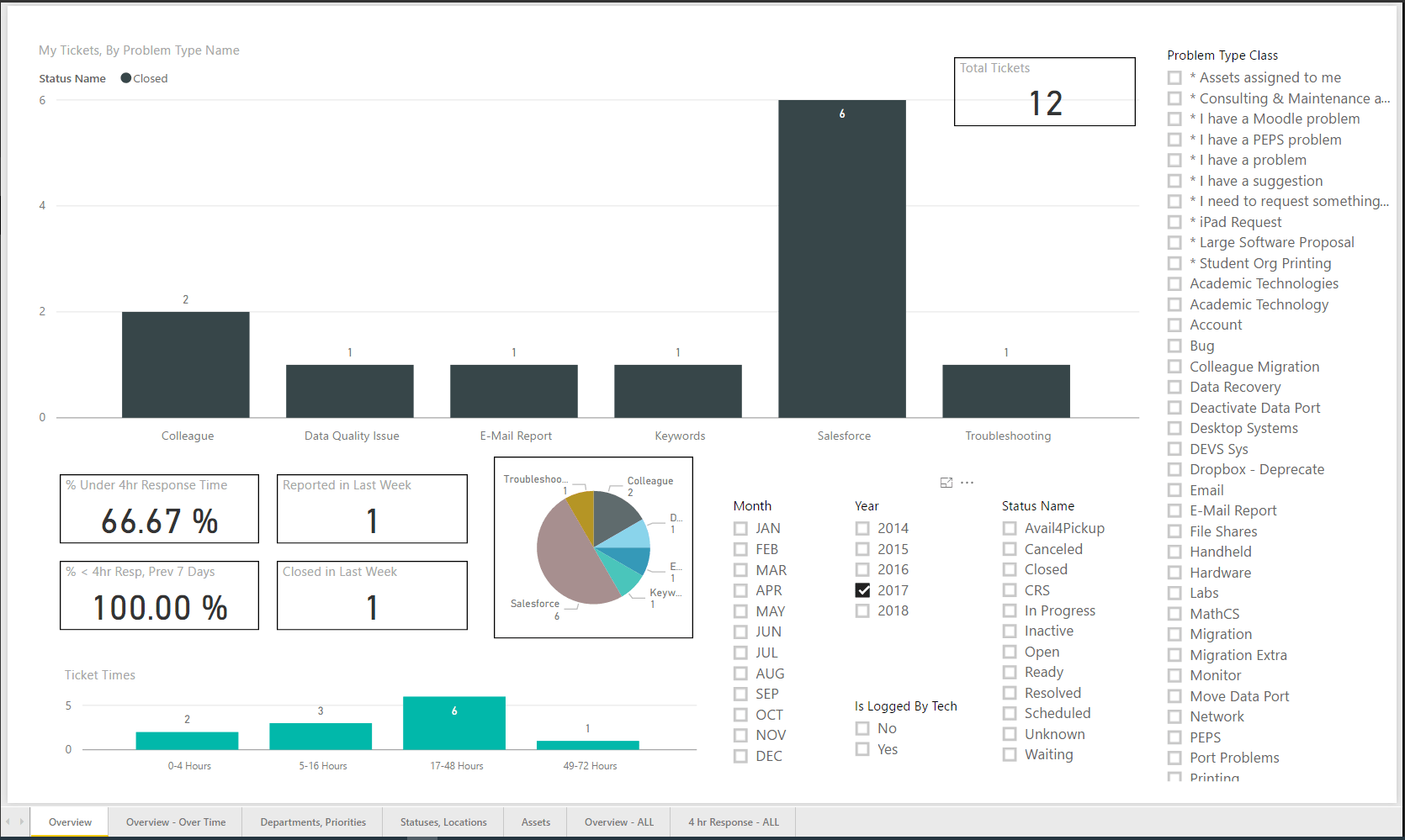Viewport: 1405px width, 840px height.
Task: Open the Departments, Priorities tab
Action: (x=312, y=822)
